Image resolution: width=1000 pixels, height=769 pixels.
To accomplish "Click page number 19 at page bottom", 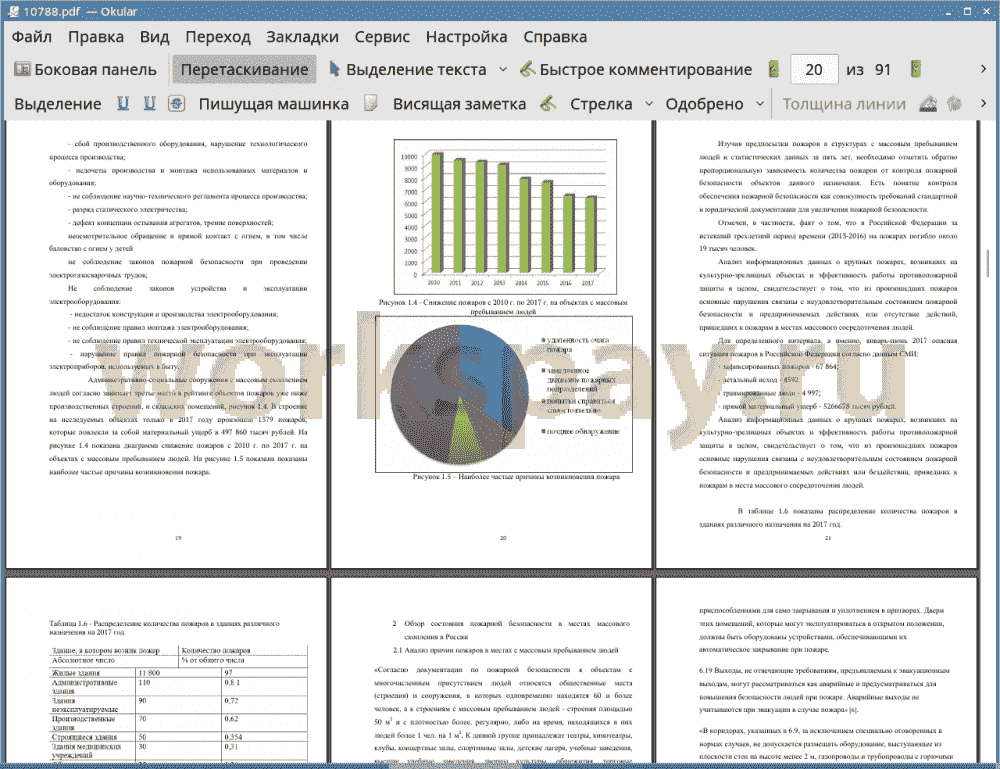I will (x=178, y=538).
